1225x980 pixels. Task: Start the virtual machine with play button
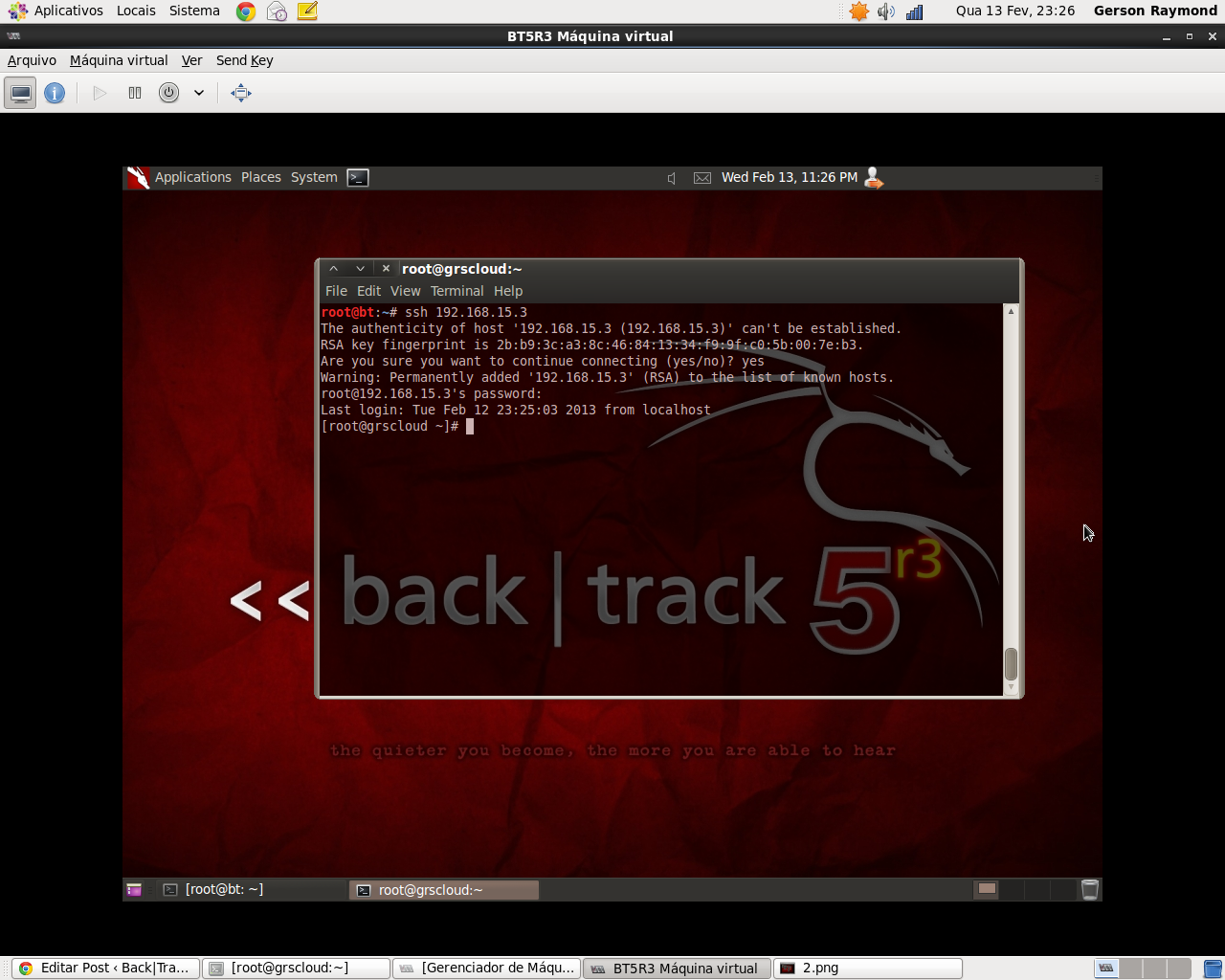pyautogui.click(x=100, y=93)
